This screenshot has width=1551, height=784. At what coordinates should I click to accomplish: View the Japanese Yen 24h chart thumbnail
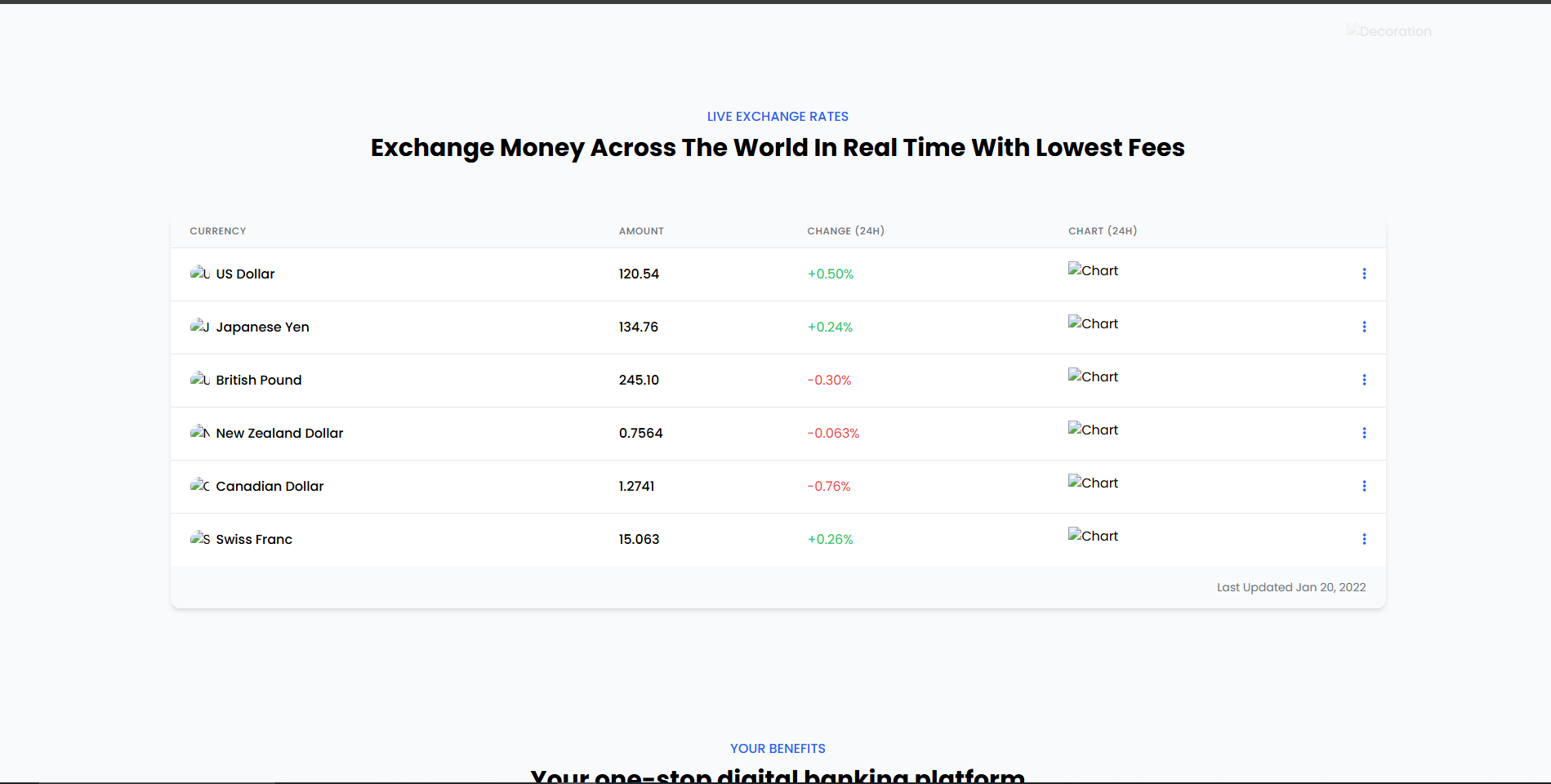(1093, 323)
